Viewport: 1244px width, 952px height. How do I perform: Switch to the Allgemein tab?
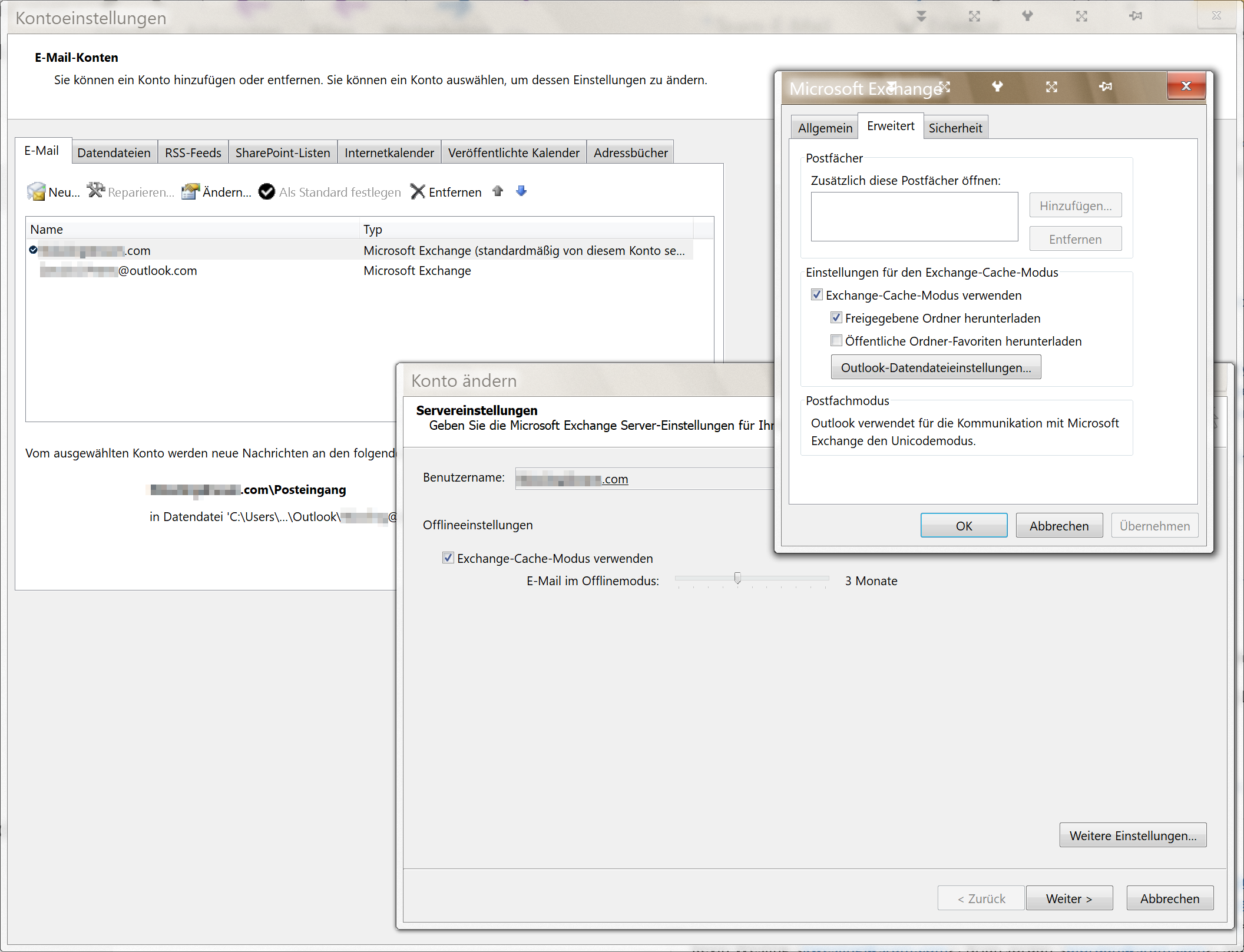coord(825,128)
